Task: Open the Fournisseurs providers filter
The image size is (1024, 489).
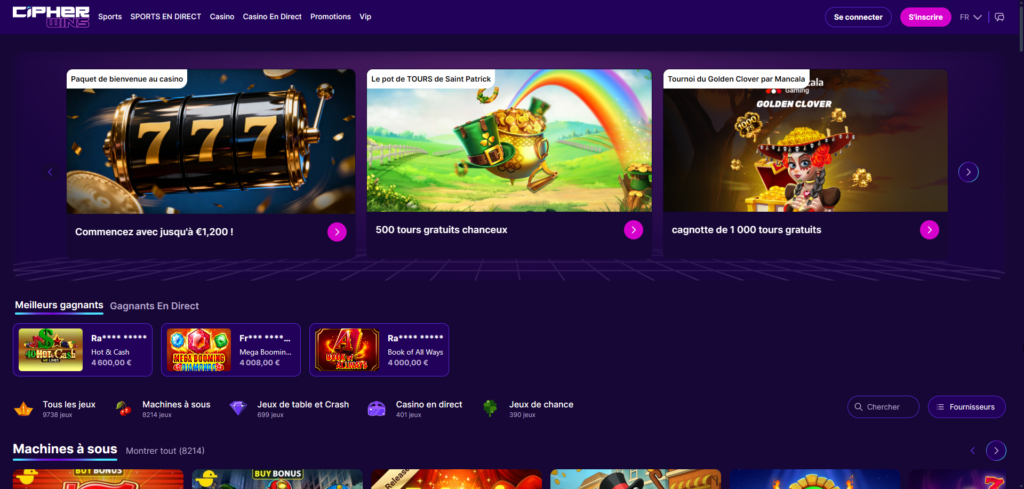Action: [966, 407]
